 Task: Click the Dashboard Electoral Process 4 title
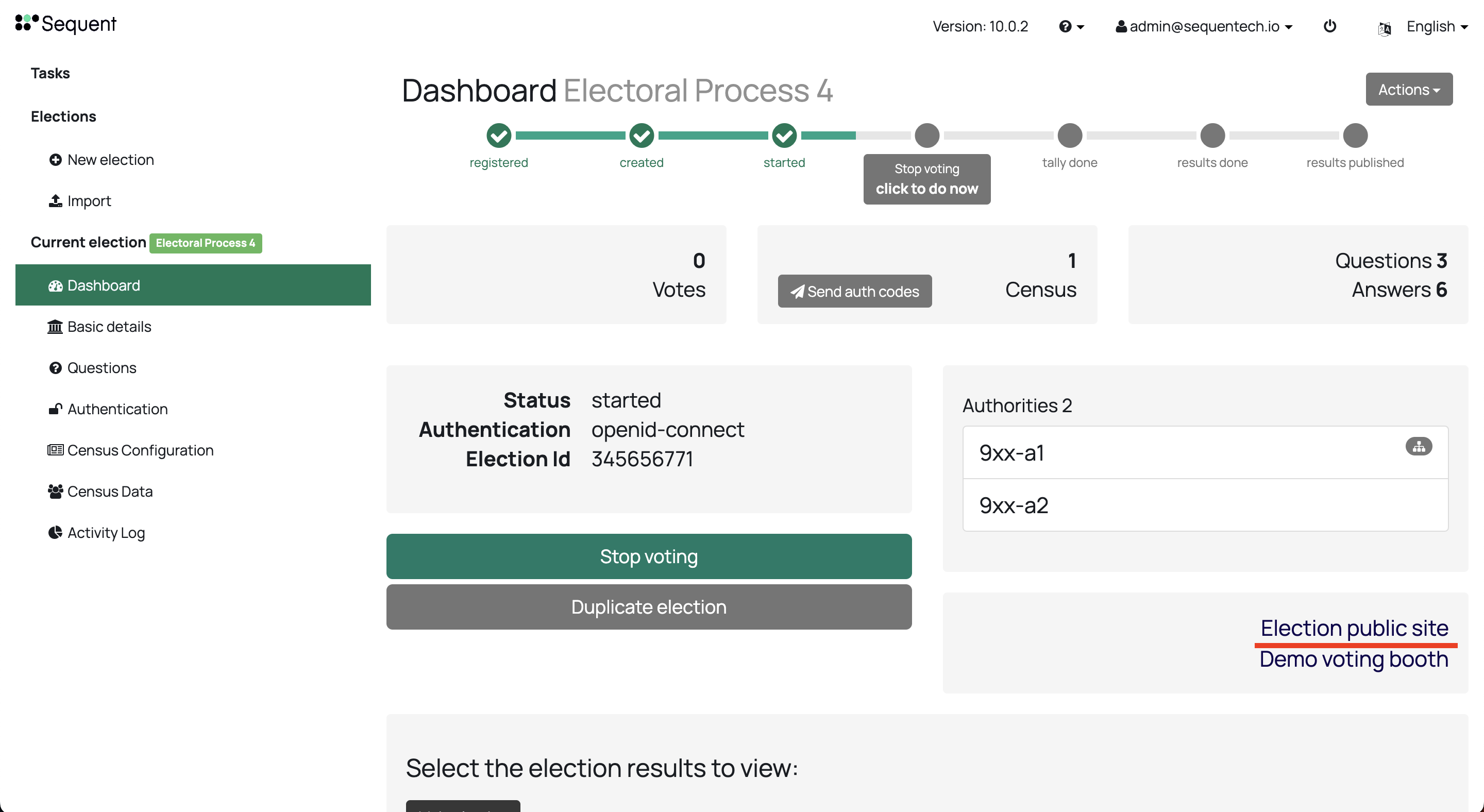pyautogui.click(x=617, y=90)
